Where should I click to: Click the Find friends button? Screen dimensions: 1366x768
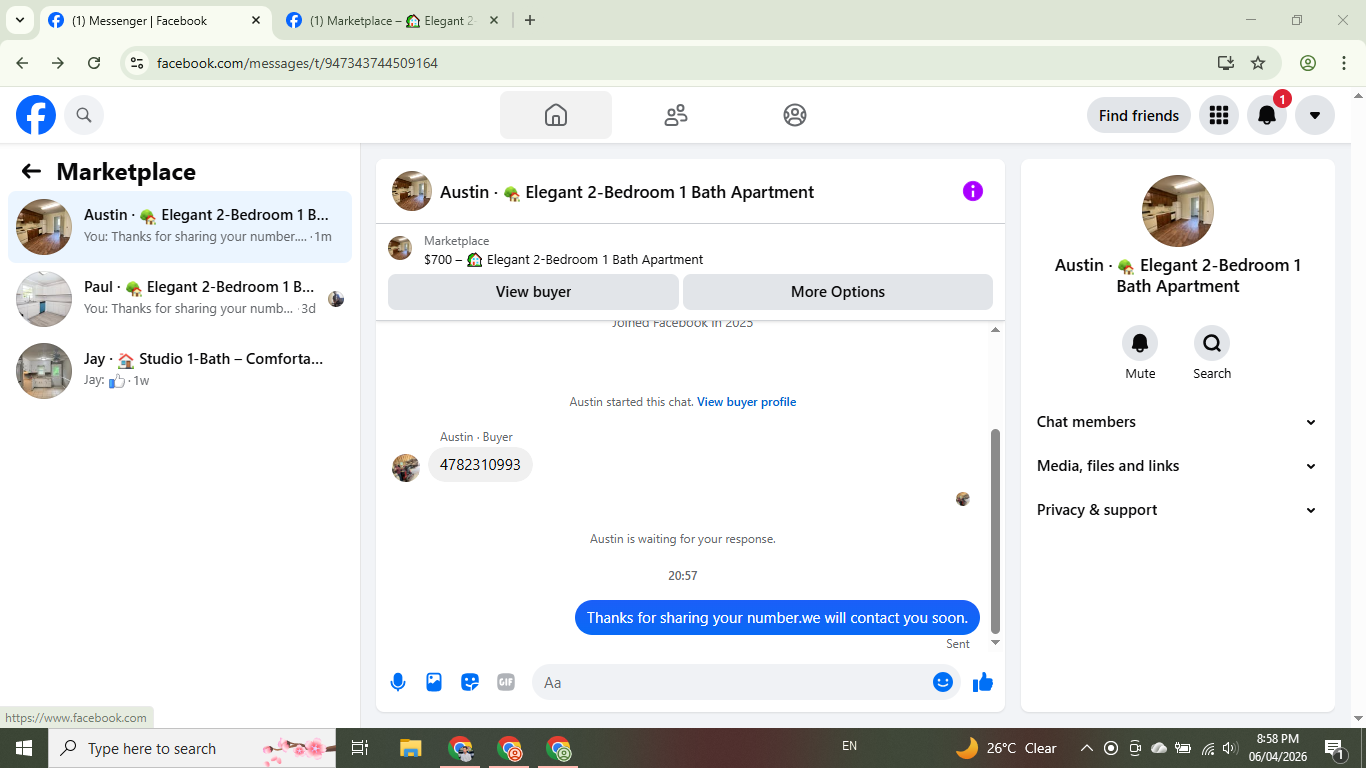(x=1139, y=115)
